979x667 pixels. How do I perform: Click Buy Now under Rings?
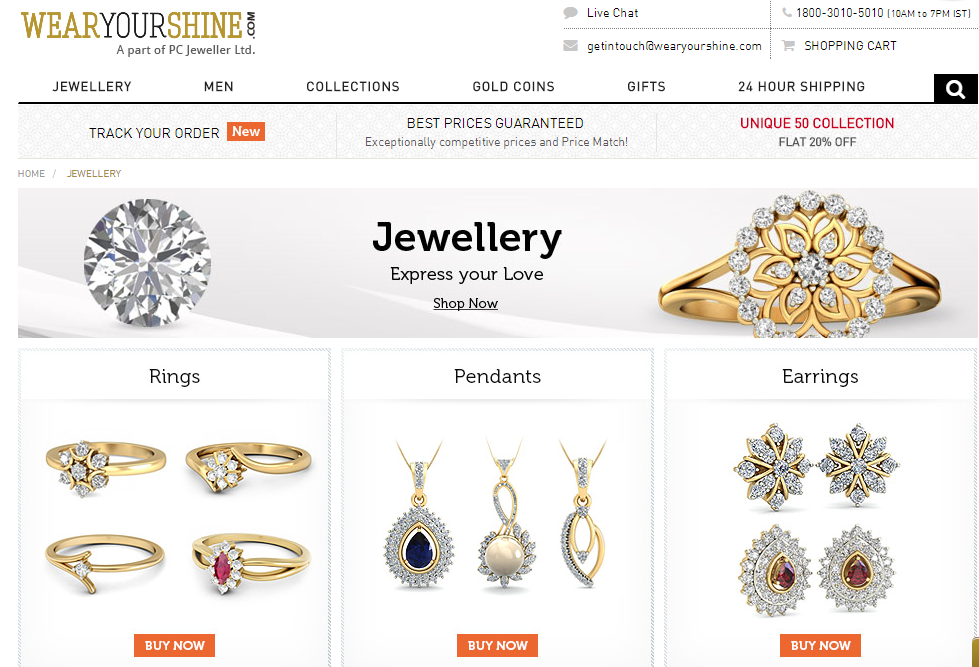point(174,645)
